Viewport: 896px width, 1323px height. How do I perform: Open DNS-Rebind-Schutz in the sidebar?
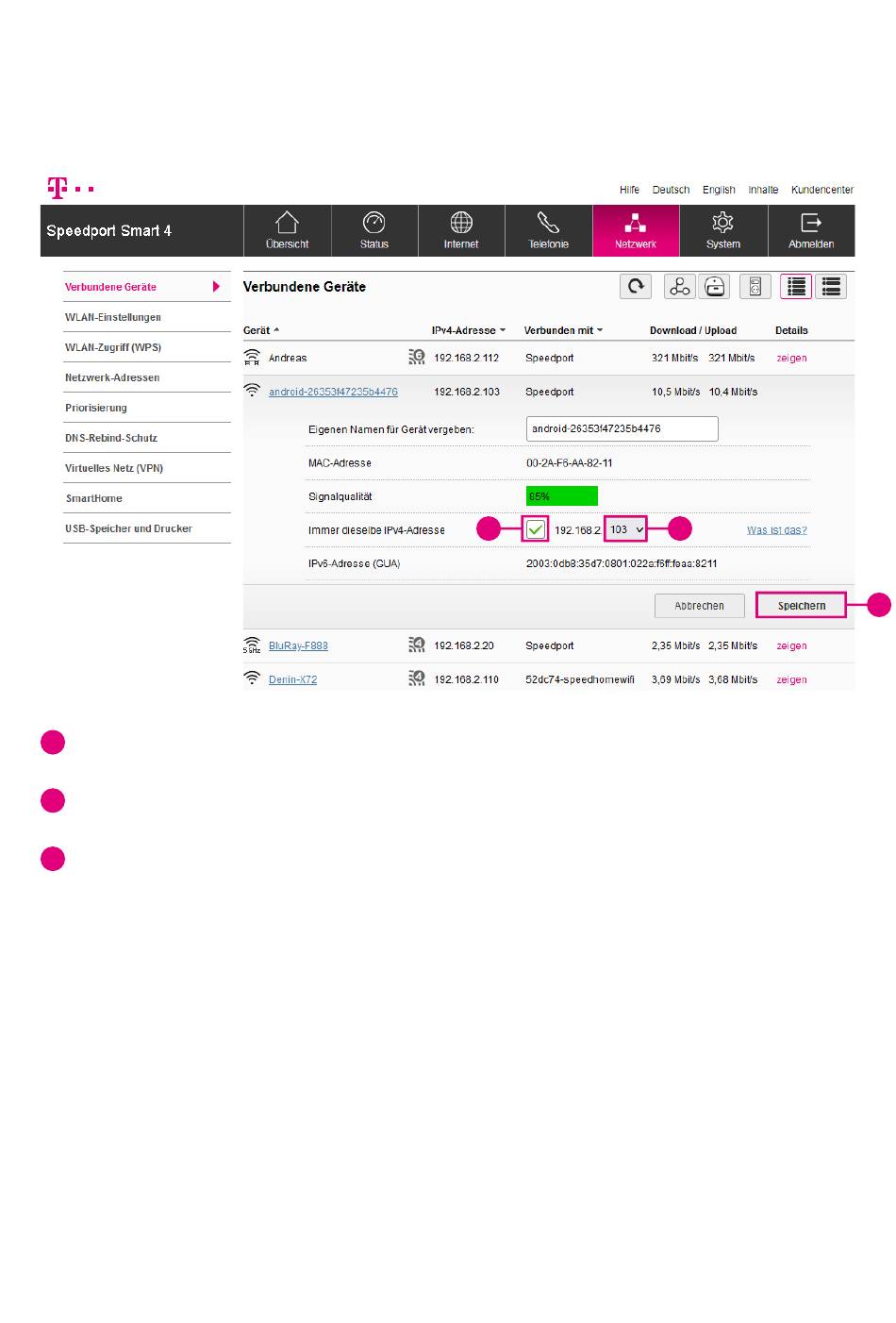pyautogui.click(x=147, y=438)
